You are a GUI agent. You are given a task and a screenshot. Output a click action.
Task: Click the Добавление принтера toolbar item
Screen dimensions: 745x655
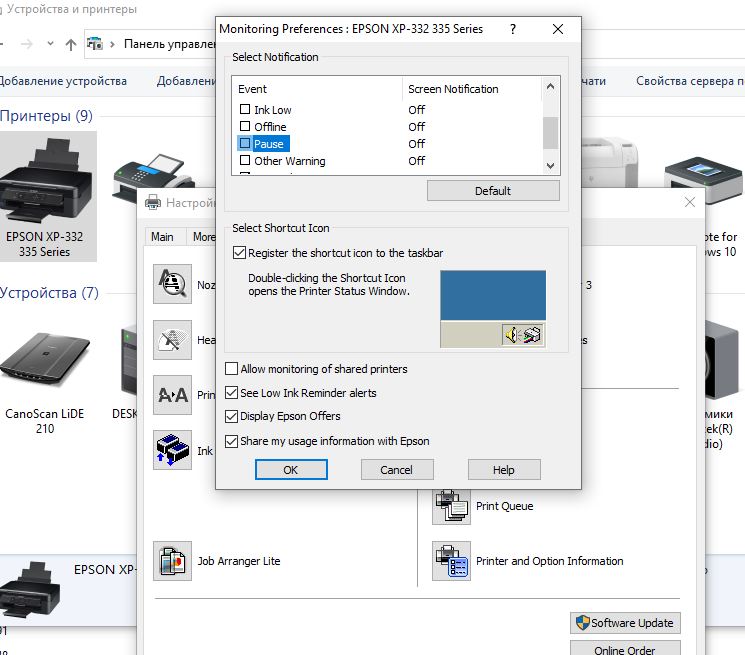point(186,81)
